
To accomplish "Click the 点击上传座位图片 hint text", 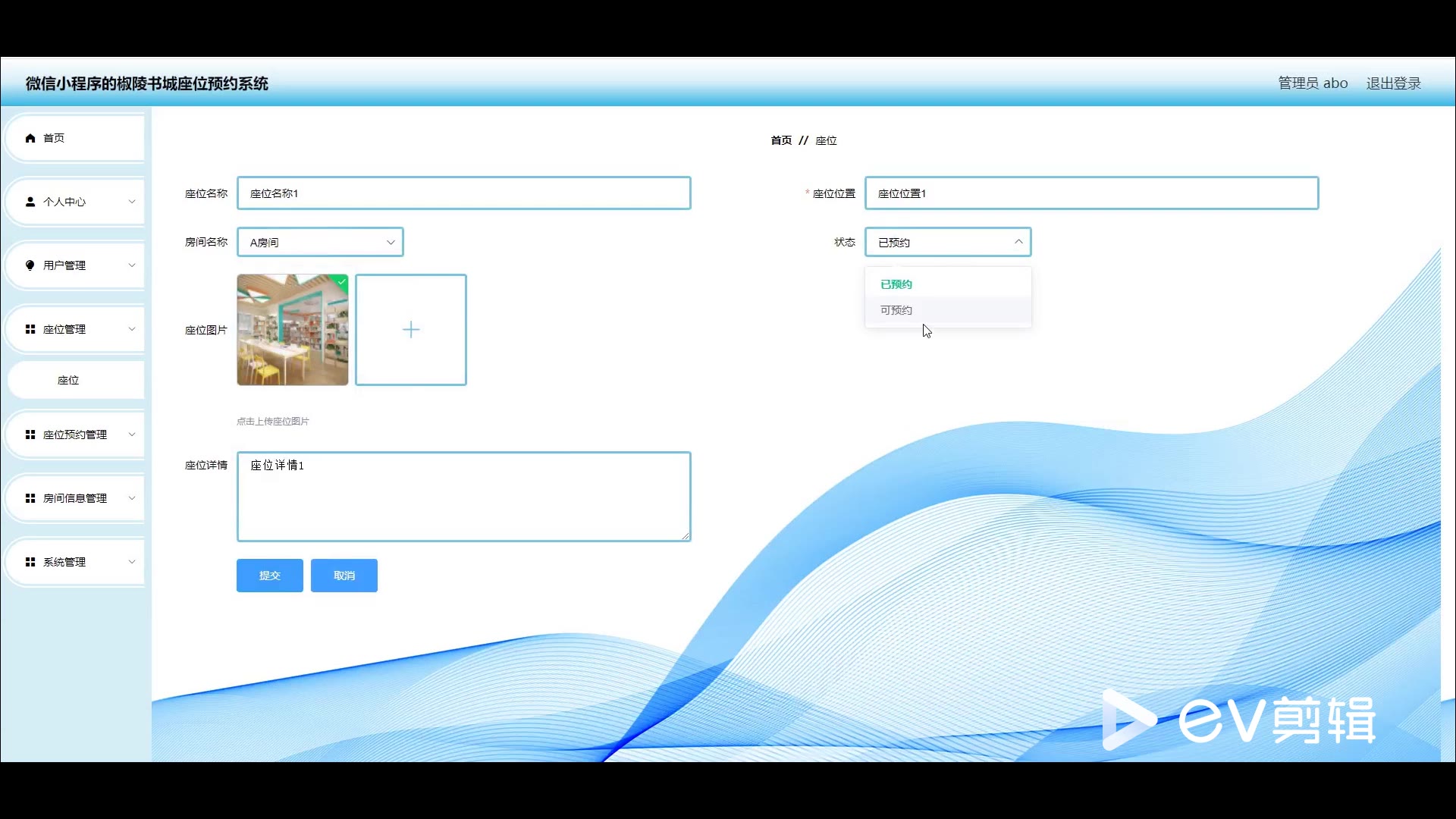I will (273, 422).
